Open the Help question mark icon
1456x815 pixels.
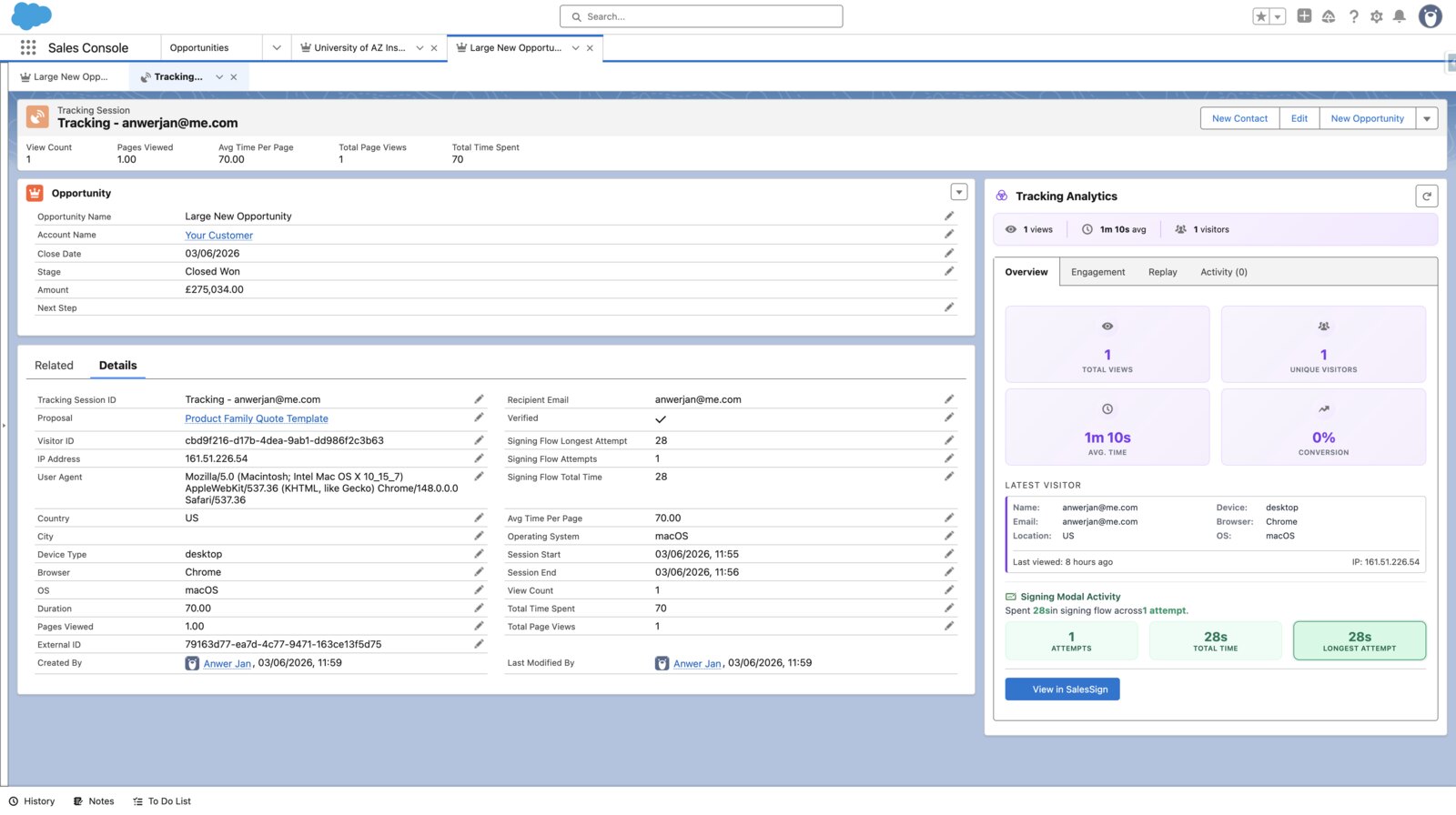click(1354, 16)
